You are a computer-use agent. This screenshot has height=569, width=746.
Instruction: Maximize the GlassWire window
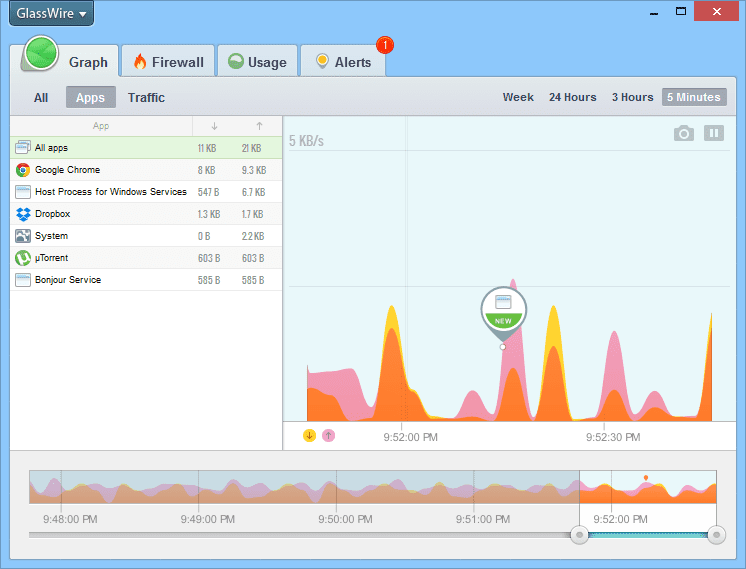pyautogui.click(x=681, y=11)
